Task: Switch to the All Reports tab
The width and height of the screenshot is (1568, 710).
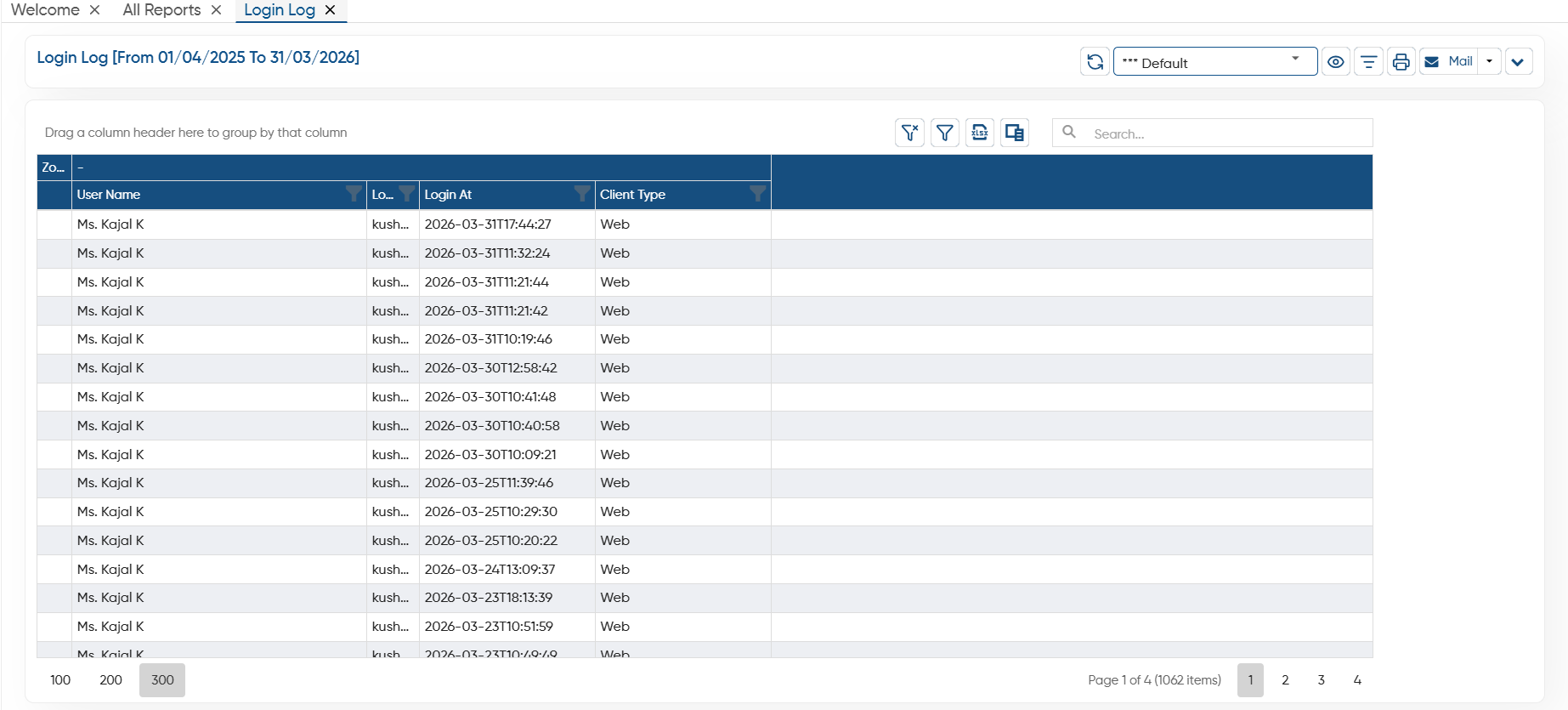Action: pos(161,10)
